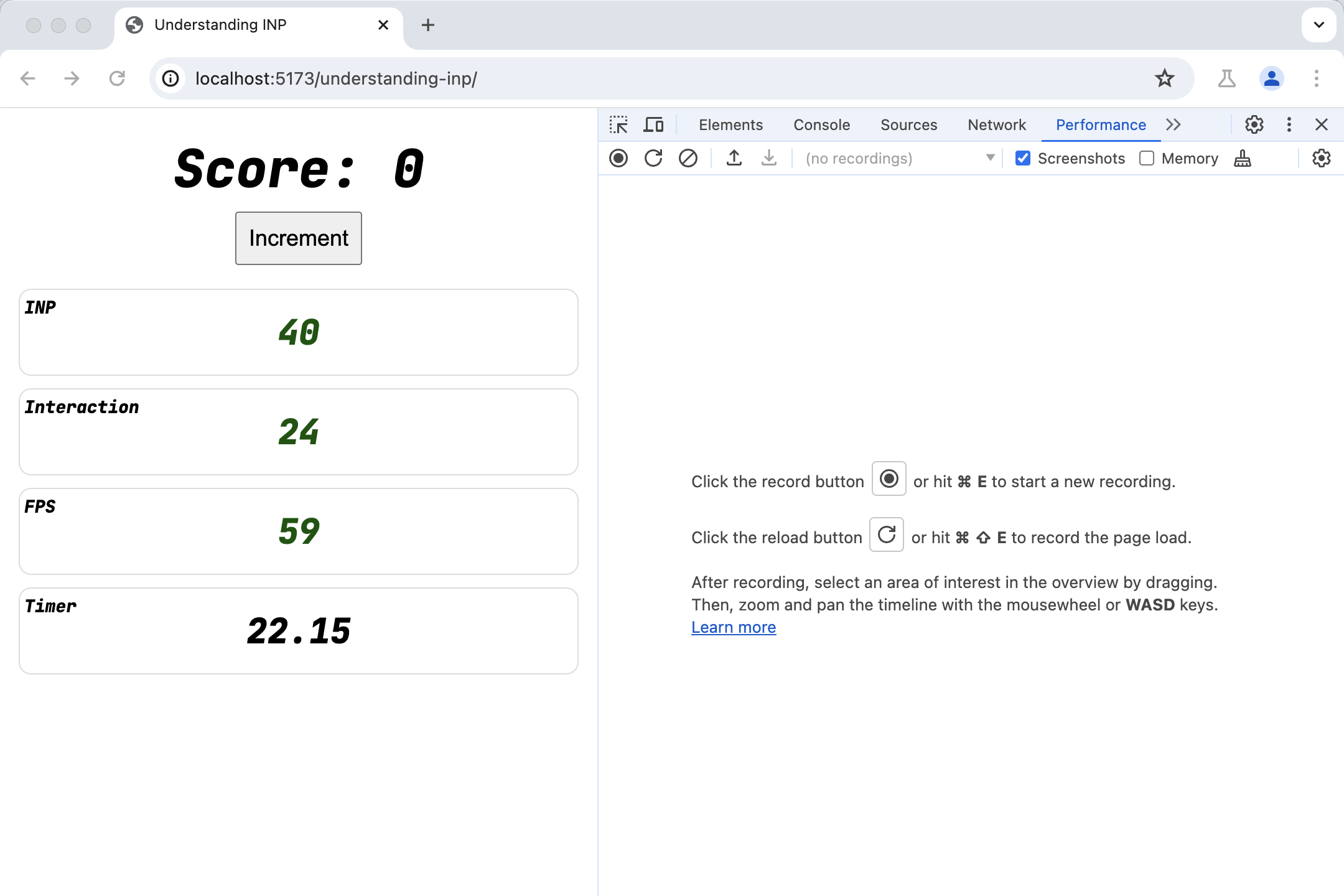This screenshot has height=896, width=1344.
Task: Enable the CPU throttling toggle
Action: [1322, 158]
